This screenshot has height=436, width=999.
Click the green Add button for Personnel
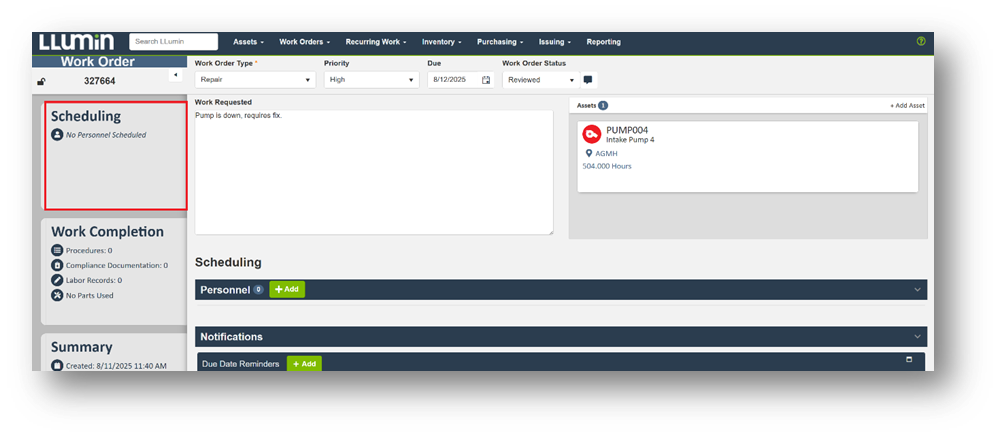287,289
